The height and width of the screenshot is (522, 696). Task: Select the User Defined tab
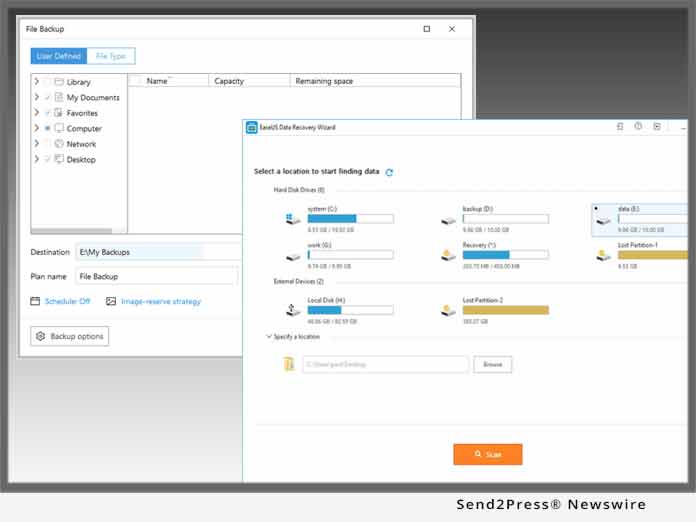58,56
